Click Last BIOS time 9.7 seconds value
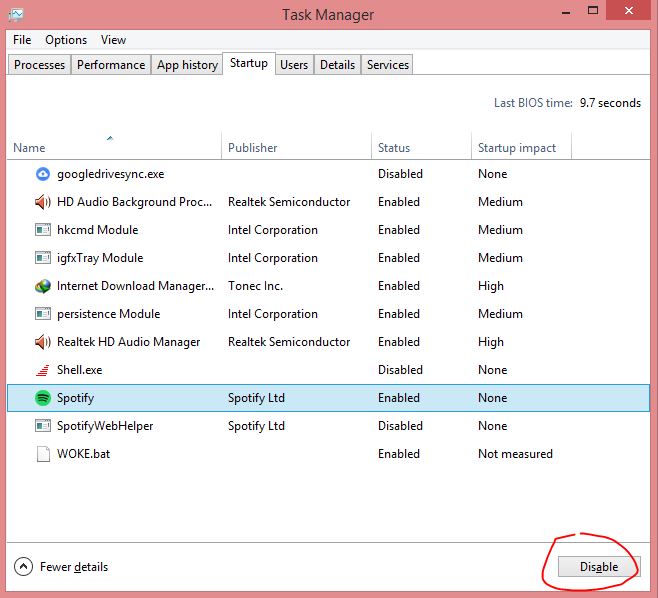 click(610, 103)
